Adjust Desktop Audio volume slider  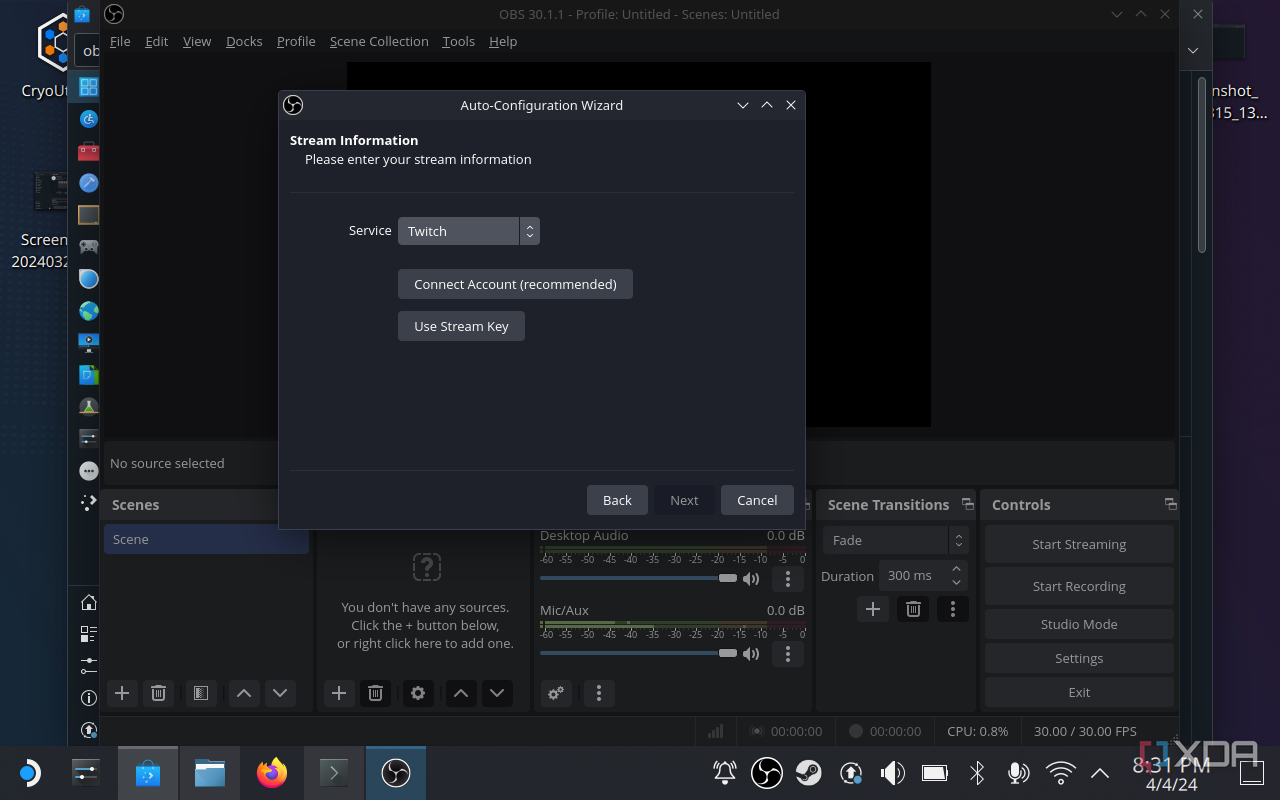point(638,578)
